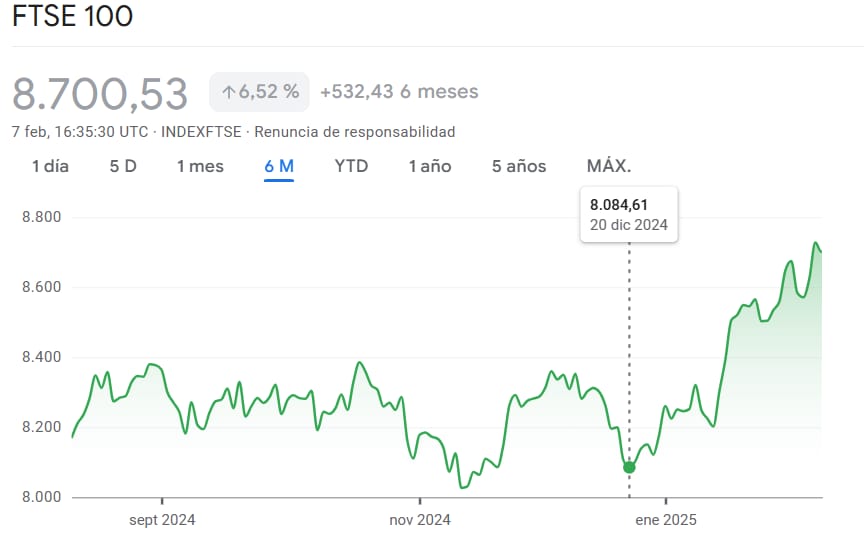
Task: Click the FTSE 100 title
Action: pyautogui.click(x=72, y=16)
